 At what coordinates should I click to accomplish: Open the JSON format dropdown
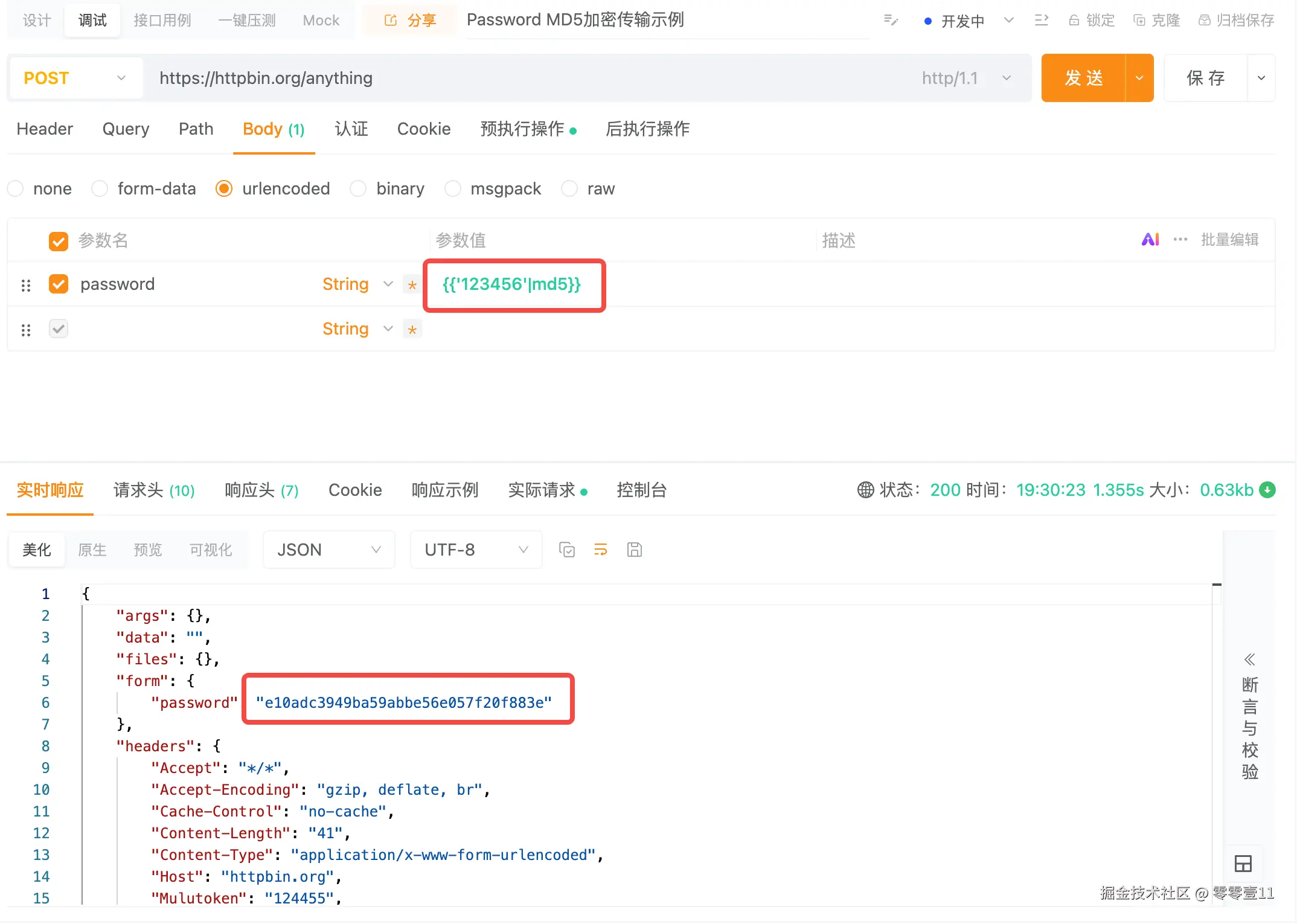pyautogui.click(x=328, y=550)
